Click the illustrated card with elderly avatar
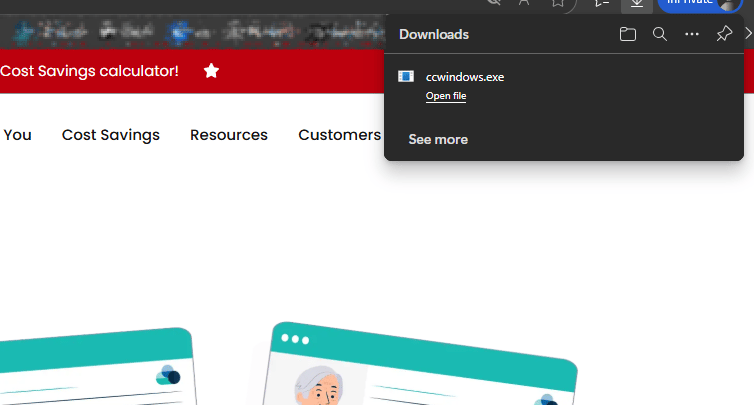Viewport: 754px width, 405px height. pyautogui.click(x=420, y=364)
